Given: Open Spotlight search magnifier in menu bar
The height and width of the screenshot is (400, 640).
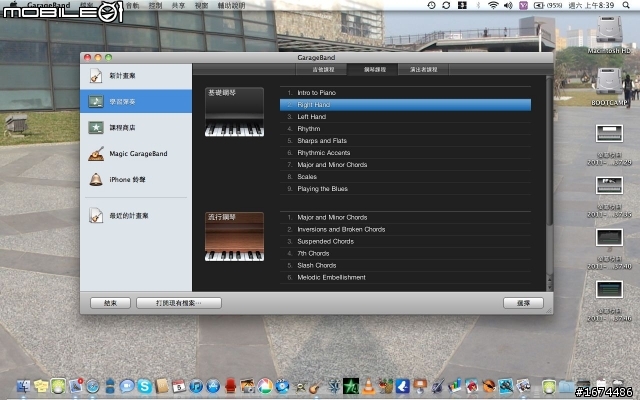Looking at the screenshot, I should tap(626, 5).
